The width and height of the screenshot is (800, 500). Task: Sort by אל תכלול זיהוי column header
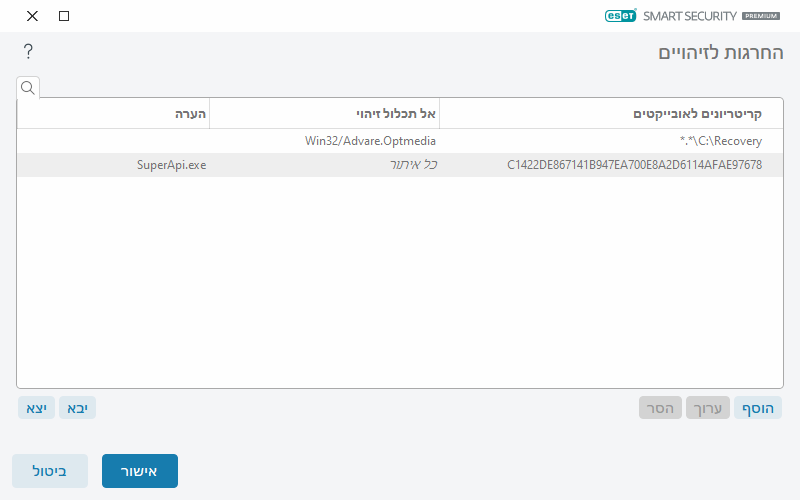tap(324, 113)
